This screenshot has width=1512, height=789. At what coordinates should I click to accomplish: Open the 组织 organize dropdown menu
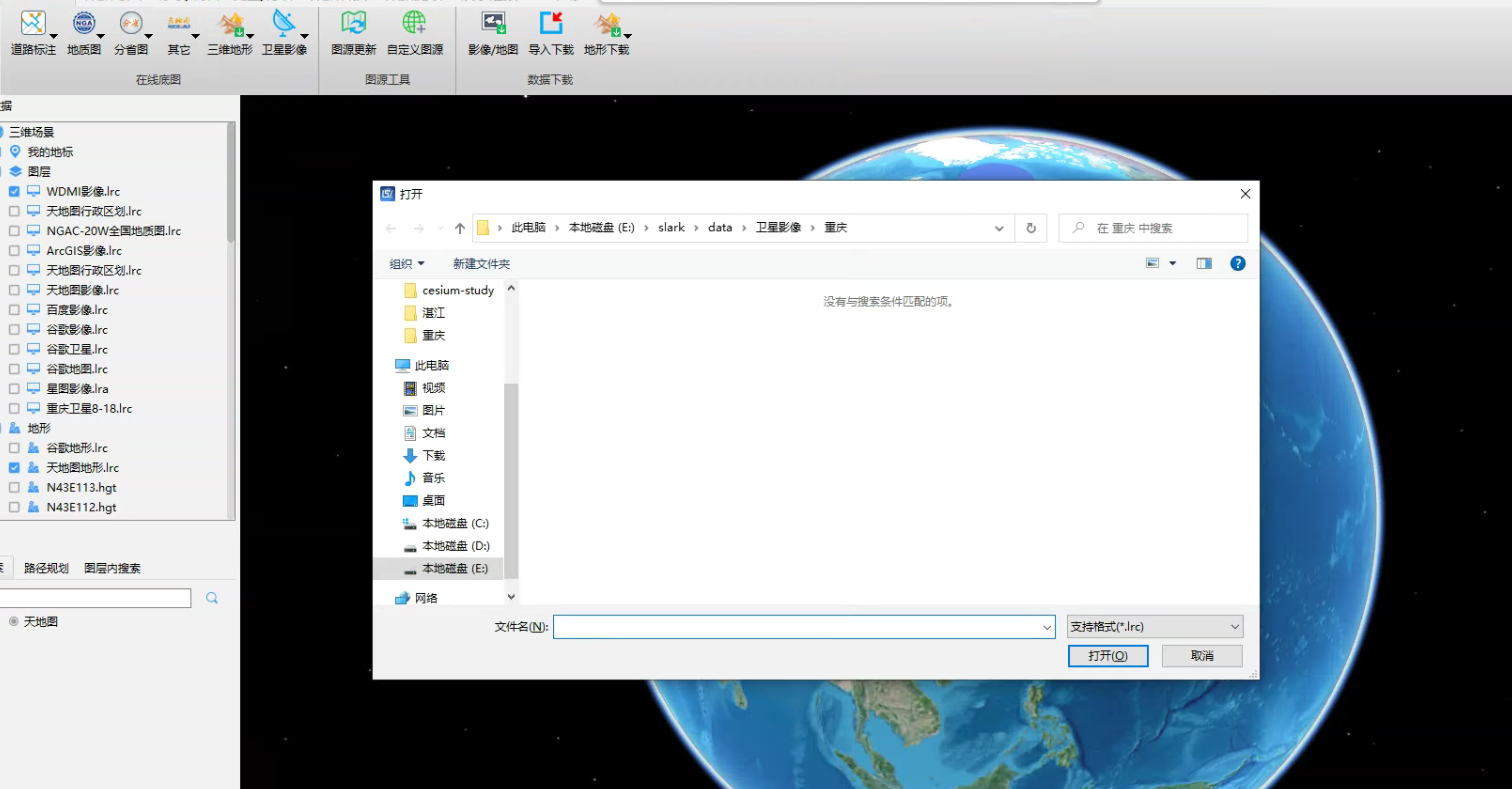point(407,264)
